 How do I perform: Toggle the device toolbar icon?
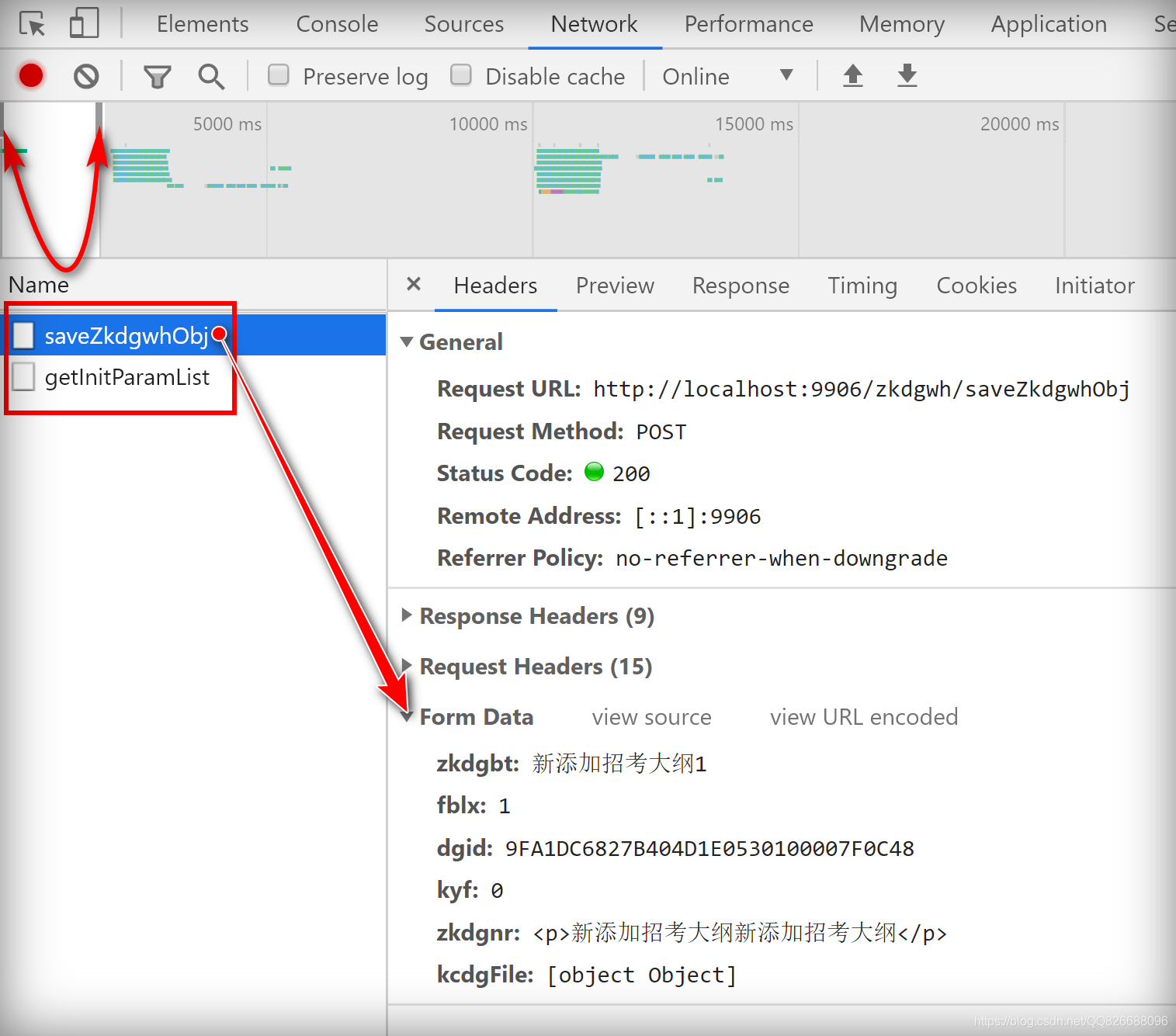84,23
